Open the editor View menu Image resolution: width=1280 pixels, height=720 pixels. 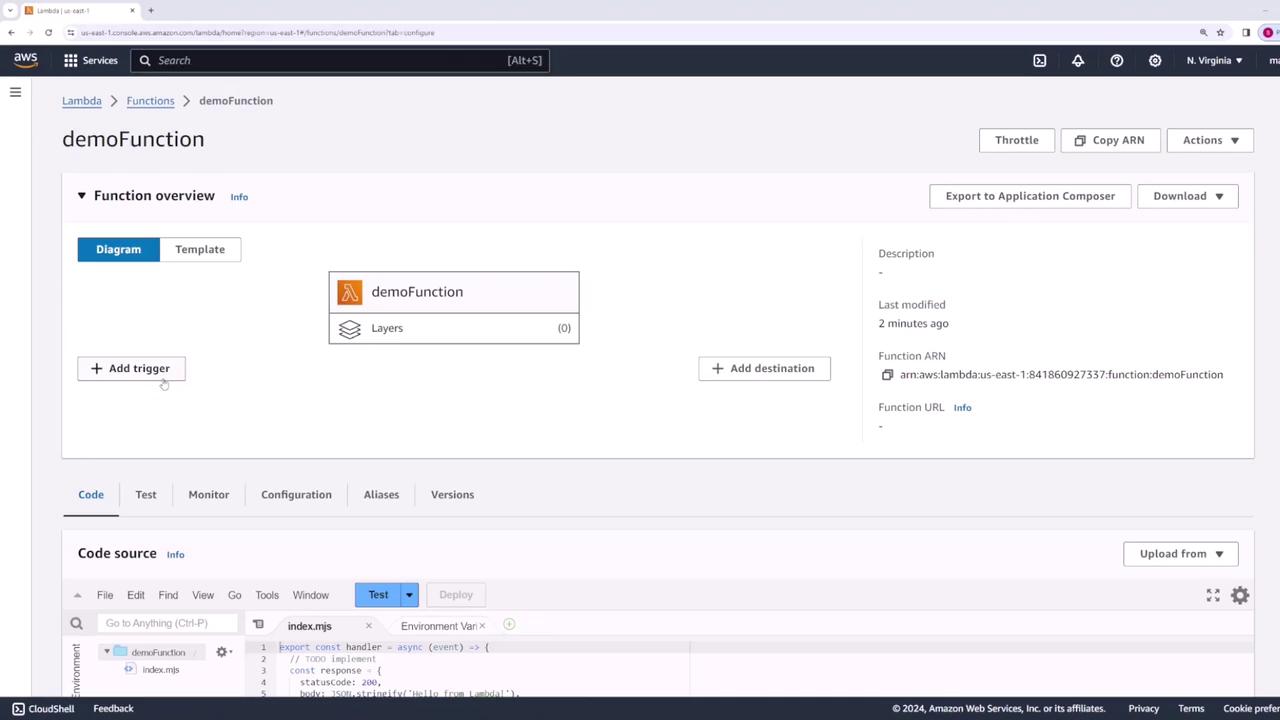point(203,595)
